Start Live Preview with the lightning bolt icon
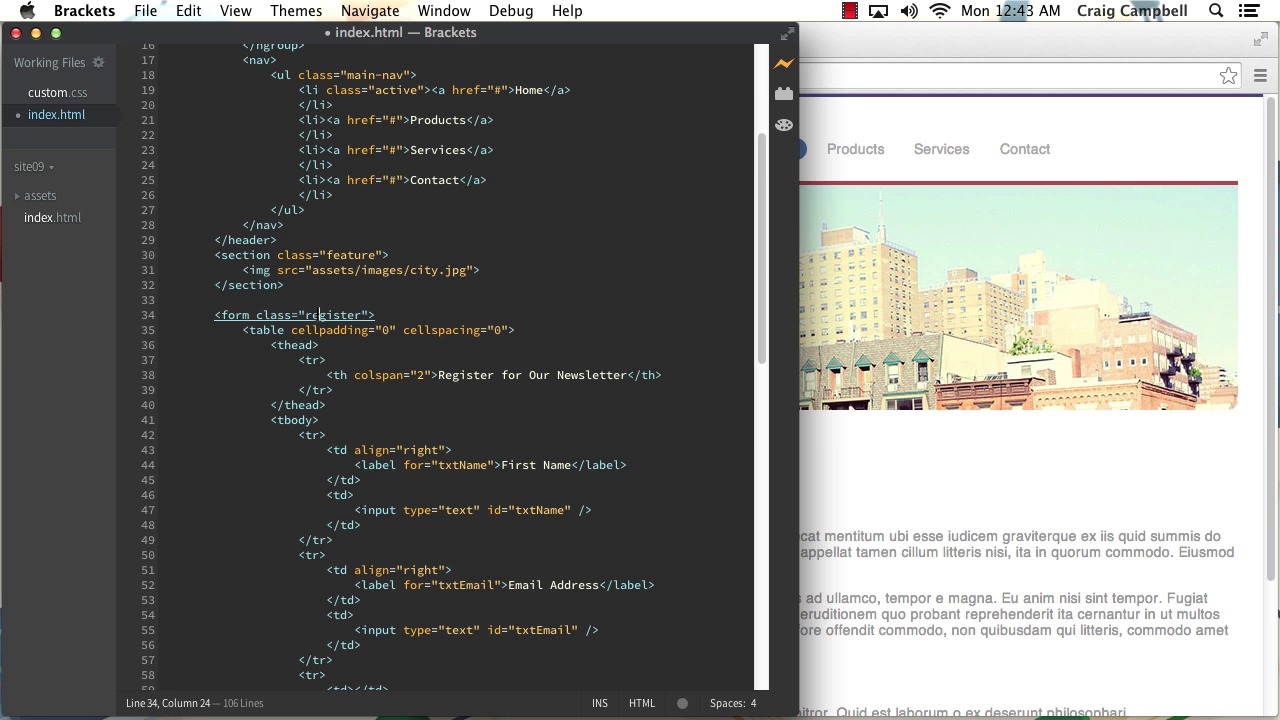 784,64
